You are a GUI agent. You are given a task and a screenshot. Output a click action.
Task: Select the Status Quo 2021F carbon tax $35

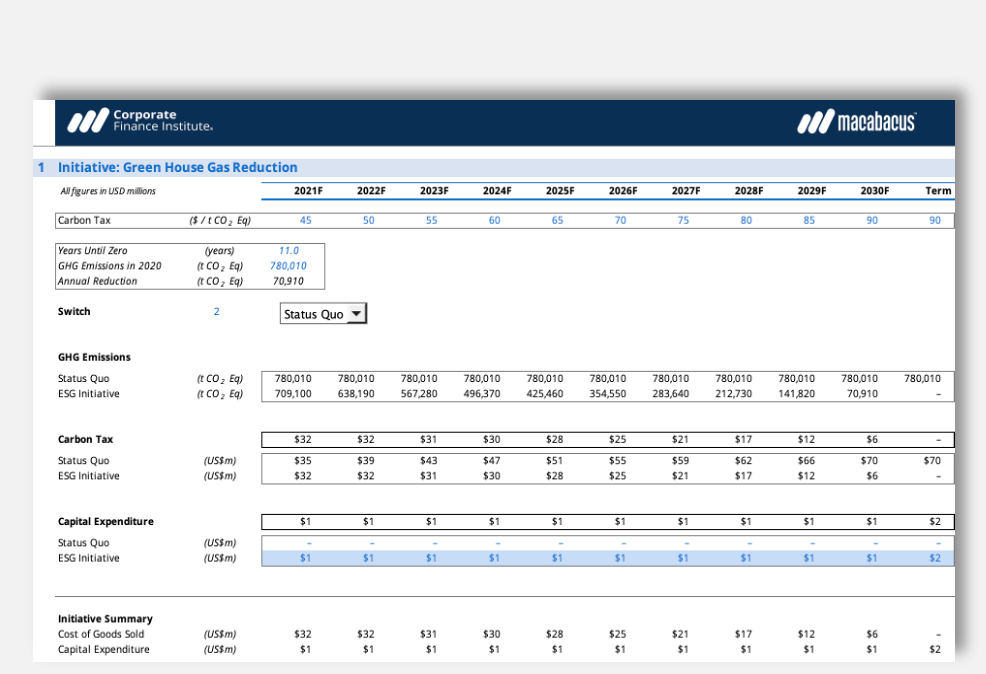click(x=304, y=461)
